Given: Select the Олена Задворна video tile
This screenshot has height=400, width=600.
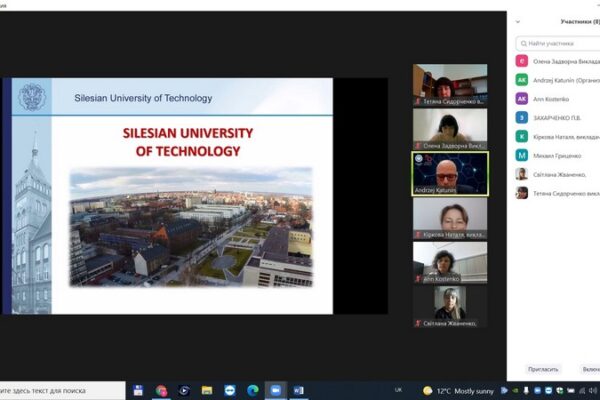Looking at the screenshot, I should (450, 129).
